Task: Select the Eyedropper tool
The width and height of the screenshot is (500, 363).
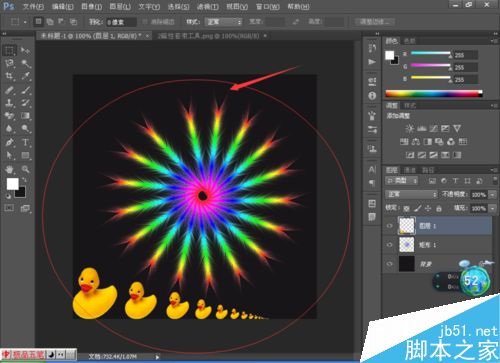Action: point(25,76)
